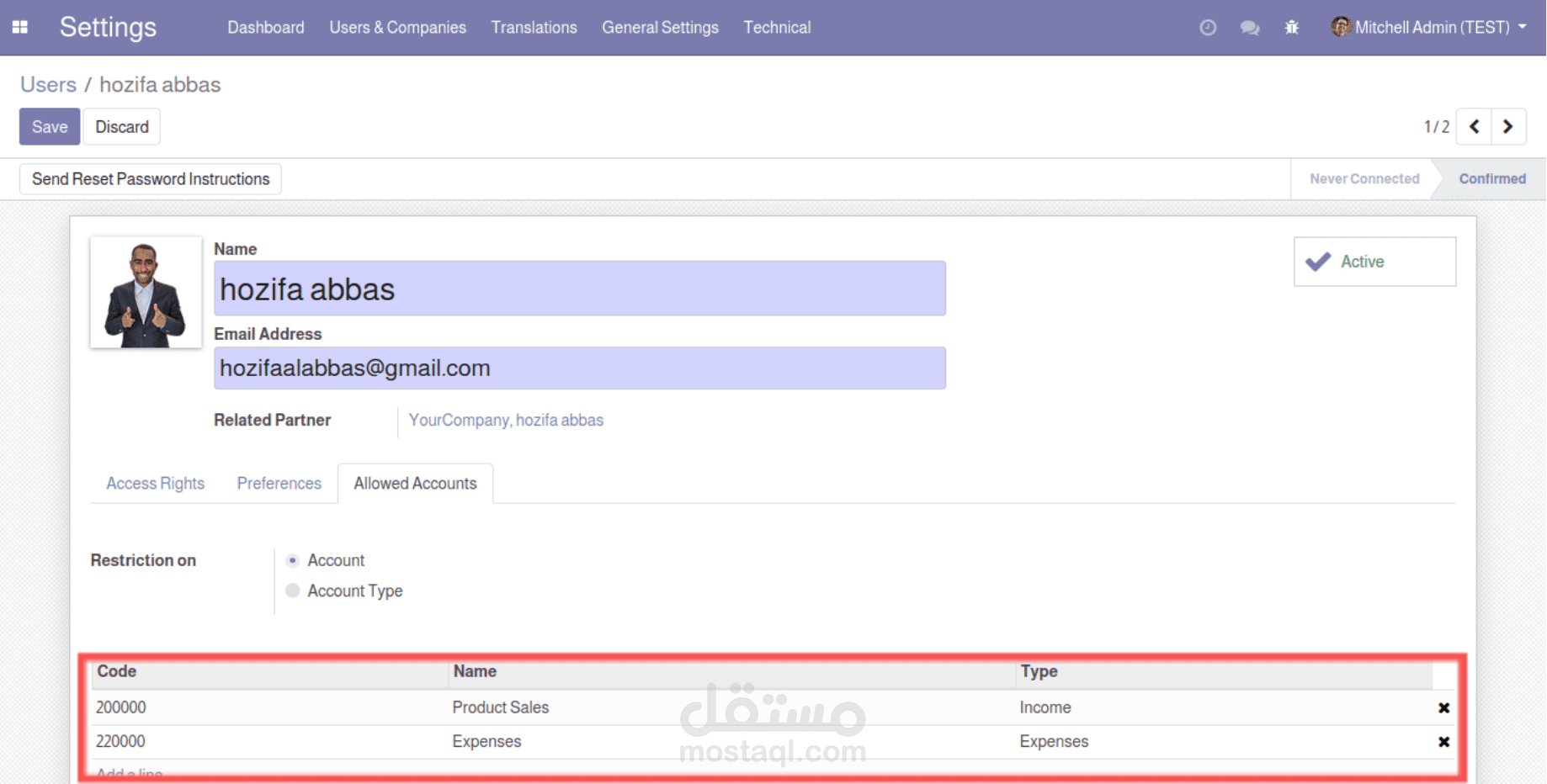Click the Product Sales name cell
Viewport: 1547px width, 784px height.
501,707
